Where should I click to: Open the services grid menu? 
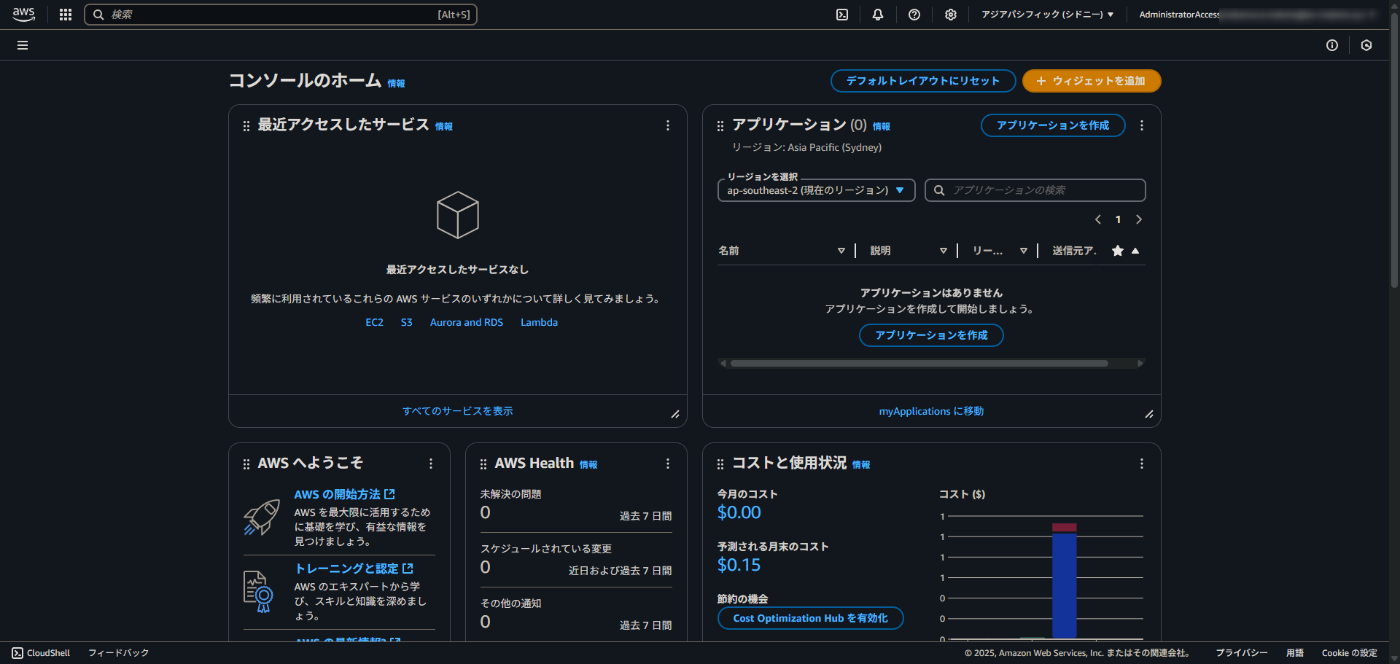click(66, 15)
